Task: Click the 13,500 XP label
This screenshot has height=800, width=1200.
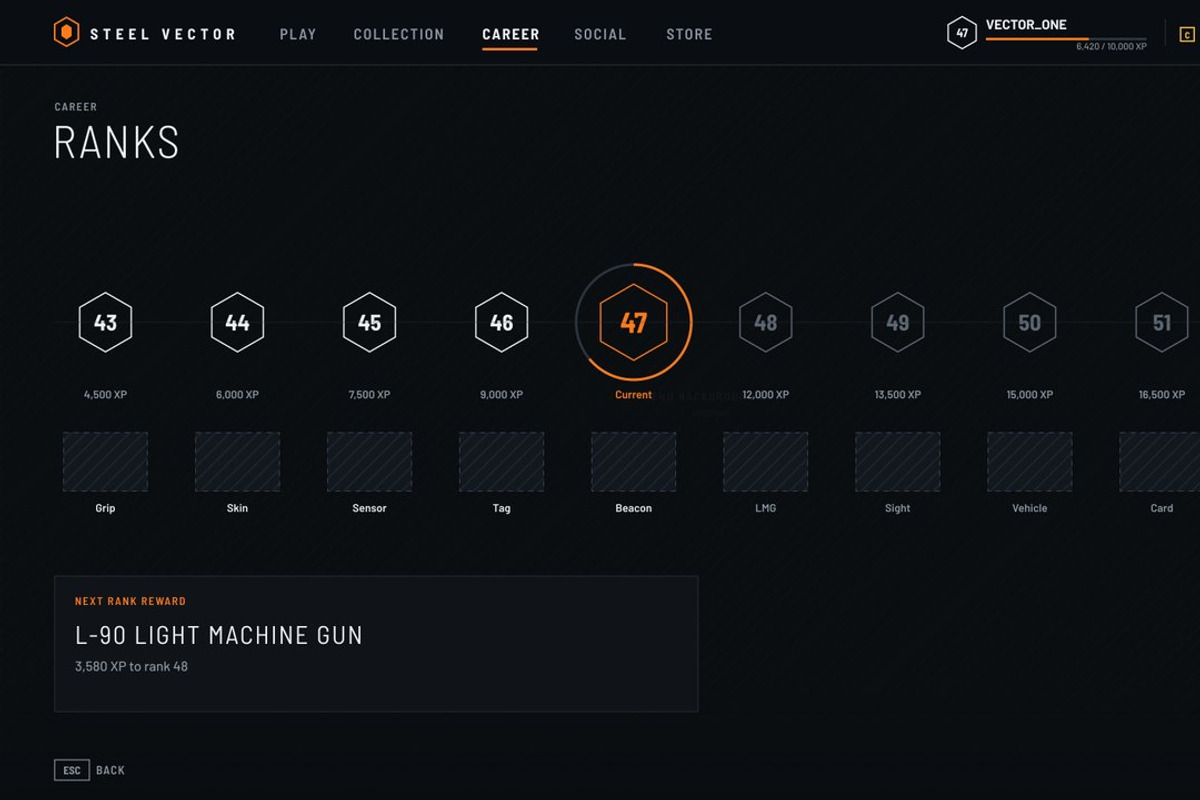Action: coord(897,395)
